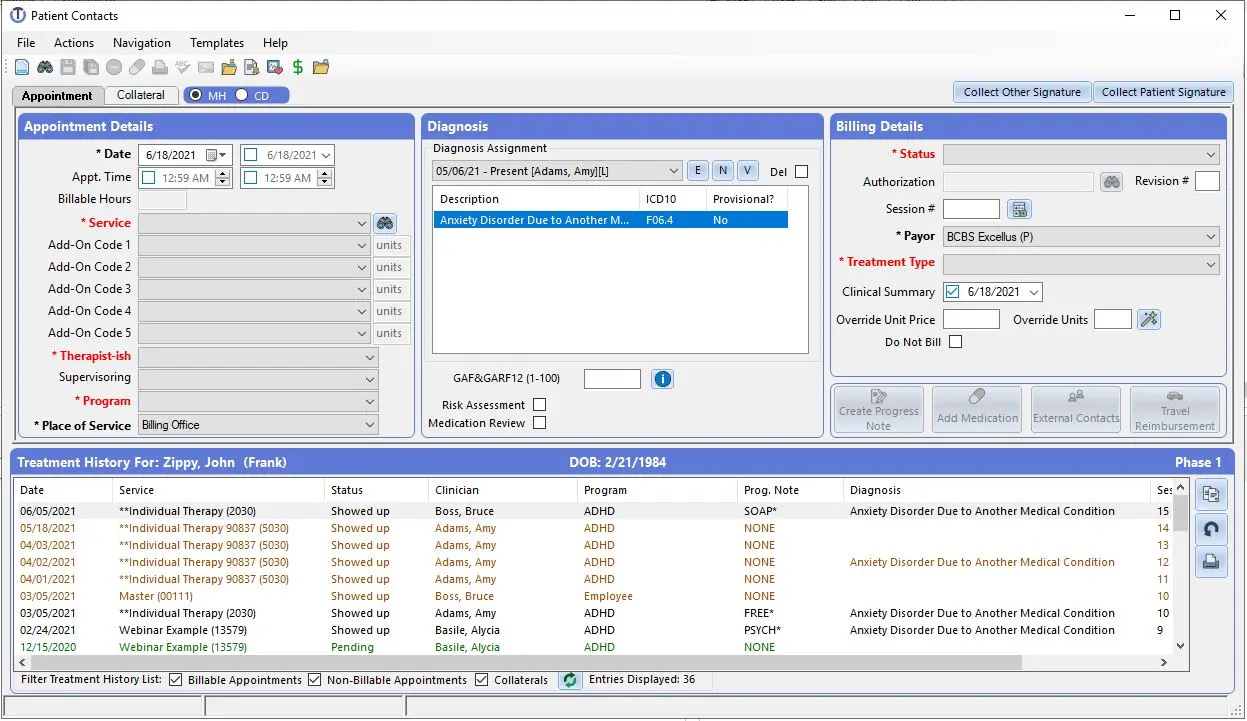This screenshot has height=721, width=1247.
Task: Refresh the treatment history entries list
Action: tap(569, 679)
